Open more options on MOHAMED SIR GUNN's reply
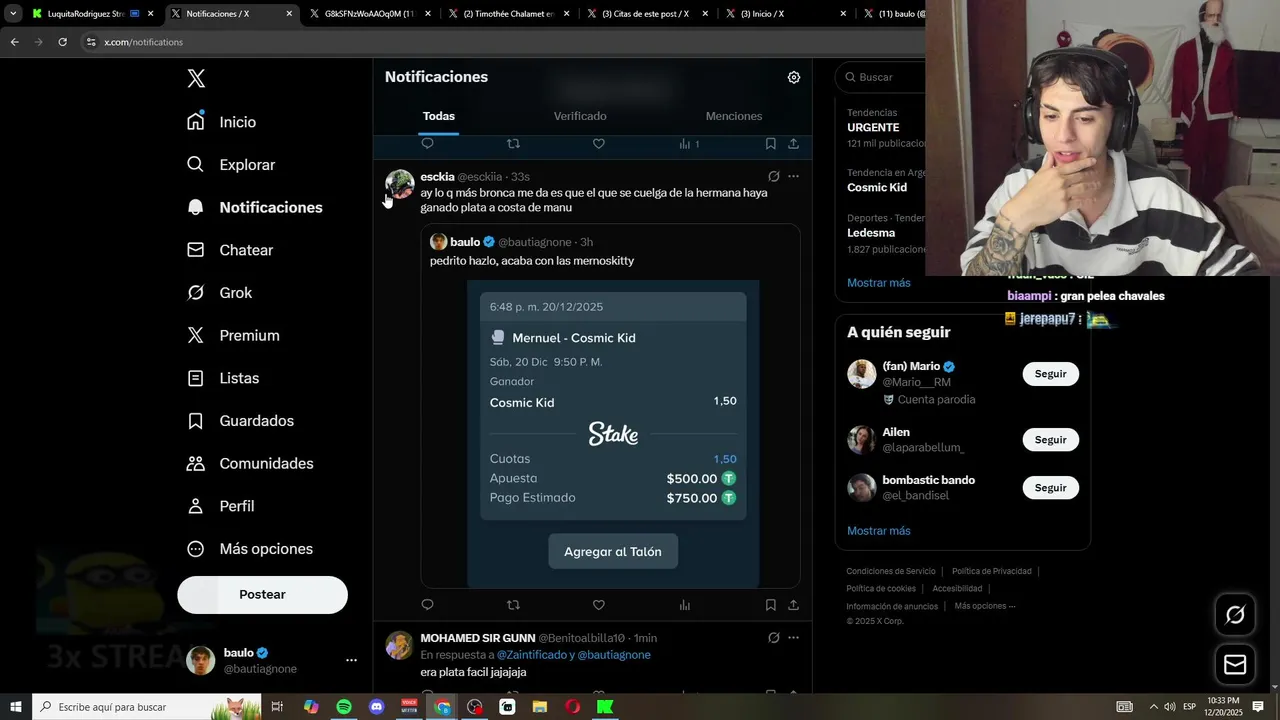Image resolution: width=1280 pixels, height=720 pixels. click(794, 637)
